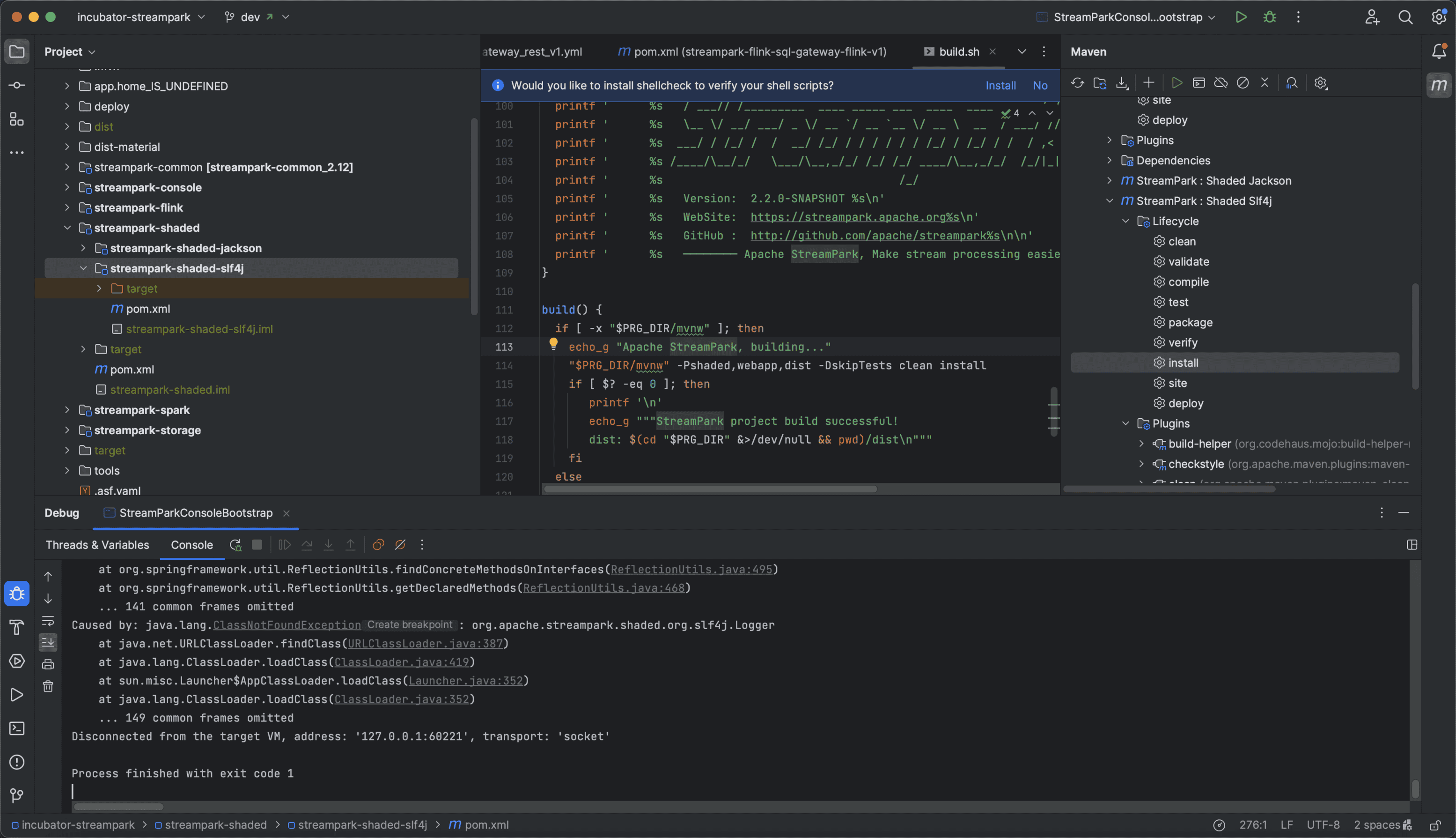The width and height of the screenshot is (1456, 838).
Task: Click the debug bug icon in top toolbar
Action: coord(1270,17)
